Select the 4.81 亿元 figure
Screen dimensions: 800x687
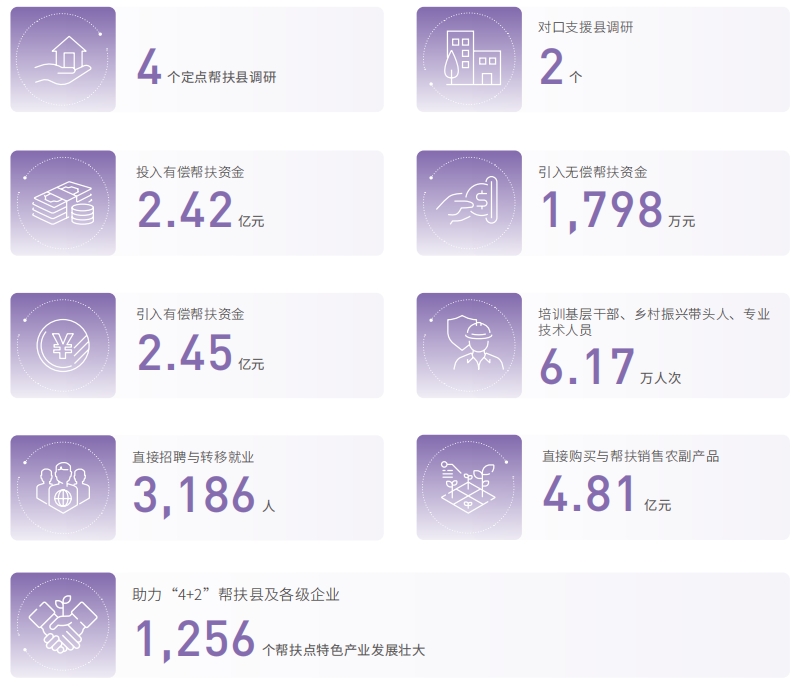pyautogui.click(x=604, y=496)
